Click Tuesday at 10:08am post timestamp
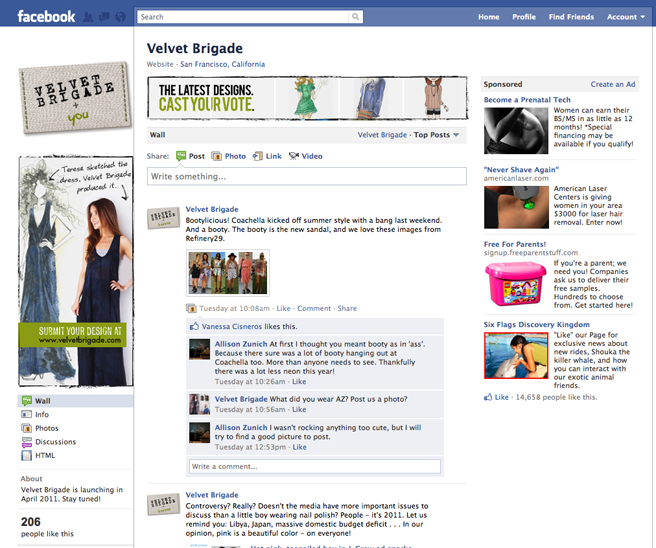This screenshot has height=548, width=656. coord(234,308)
